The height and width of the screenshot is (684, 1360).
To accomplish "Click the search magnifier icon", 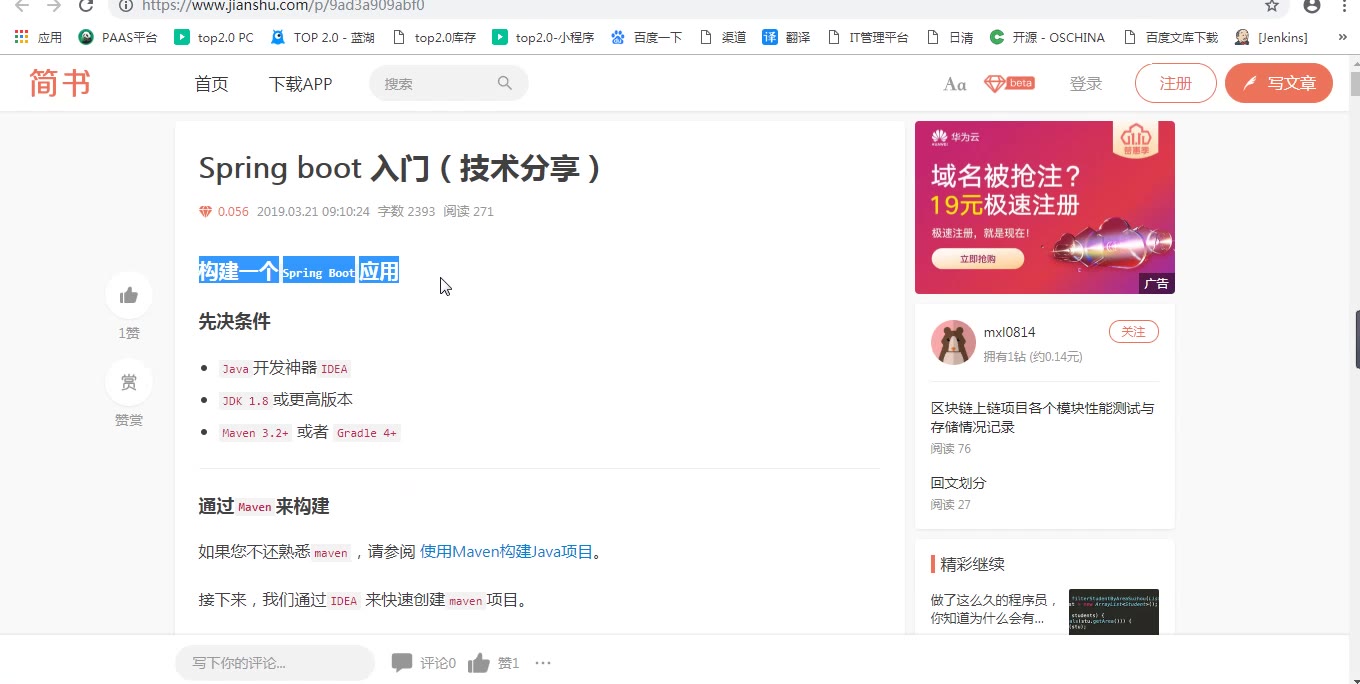I will click(x=505, y=83).
